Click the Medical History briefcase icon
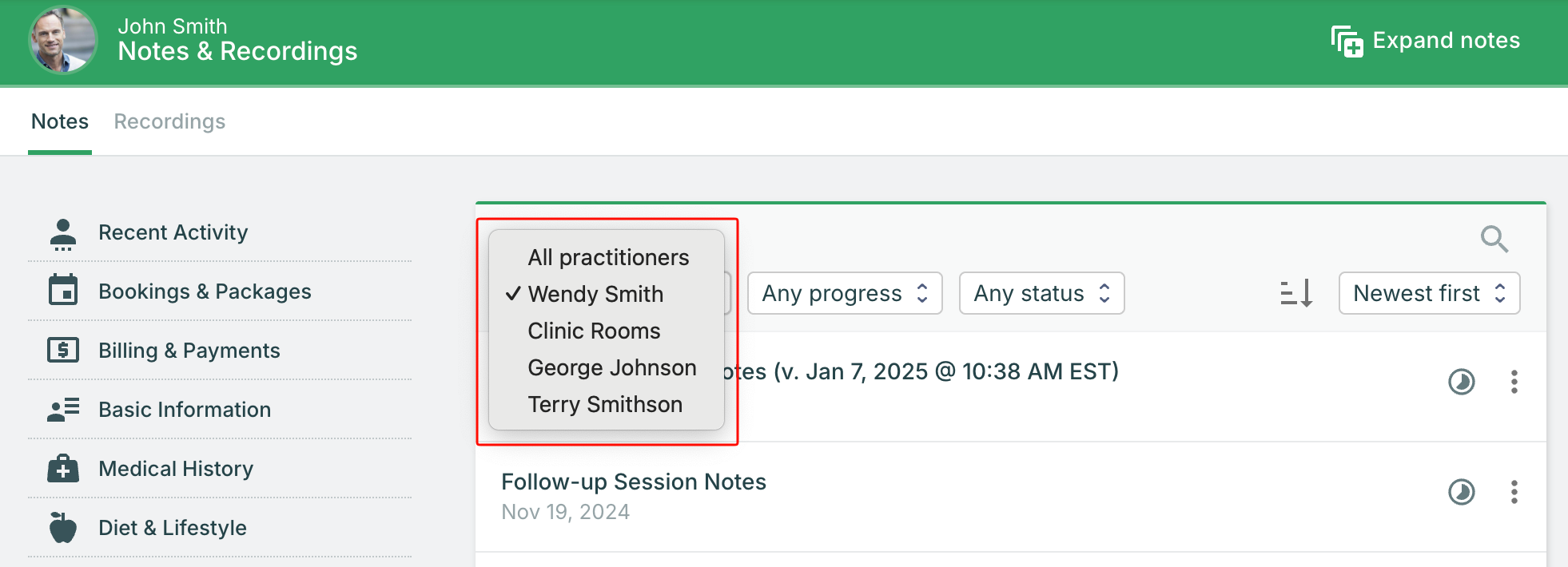 point(63,469)
